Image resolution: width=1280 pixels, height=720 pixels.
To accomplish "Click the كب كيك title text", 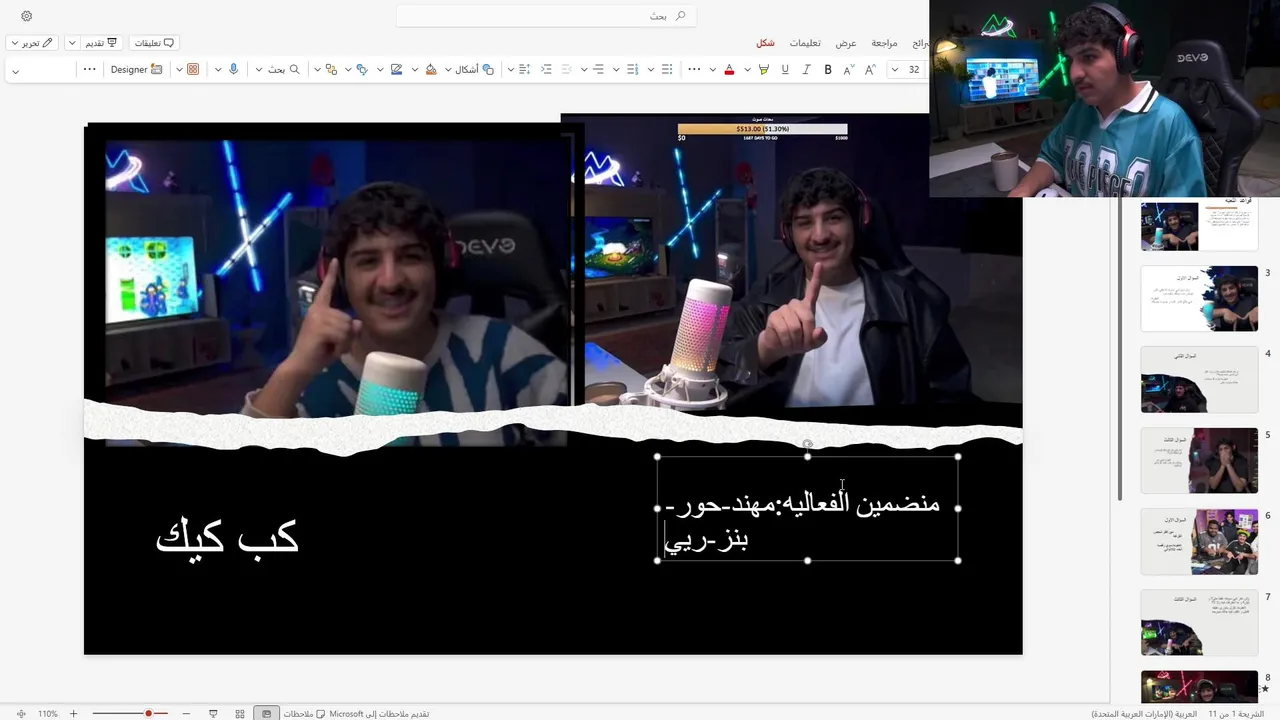I will pyautogui.click(x=227, y=537).
